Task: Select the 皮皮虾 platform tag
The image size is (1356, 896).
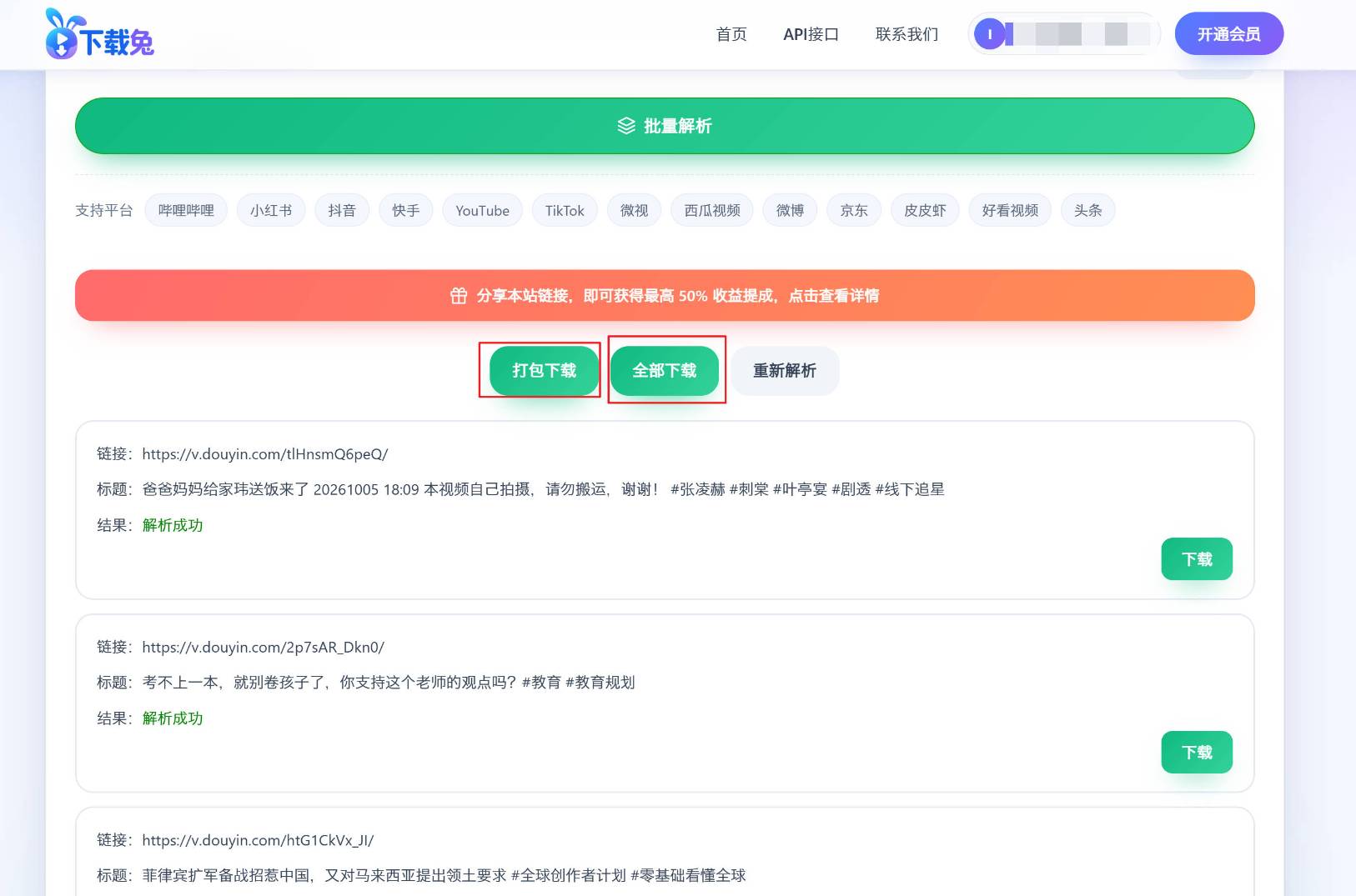Action: tap(925, 211)
